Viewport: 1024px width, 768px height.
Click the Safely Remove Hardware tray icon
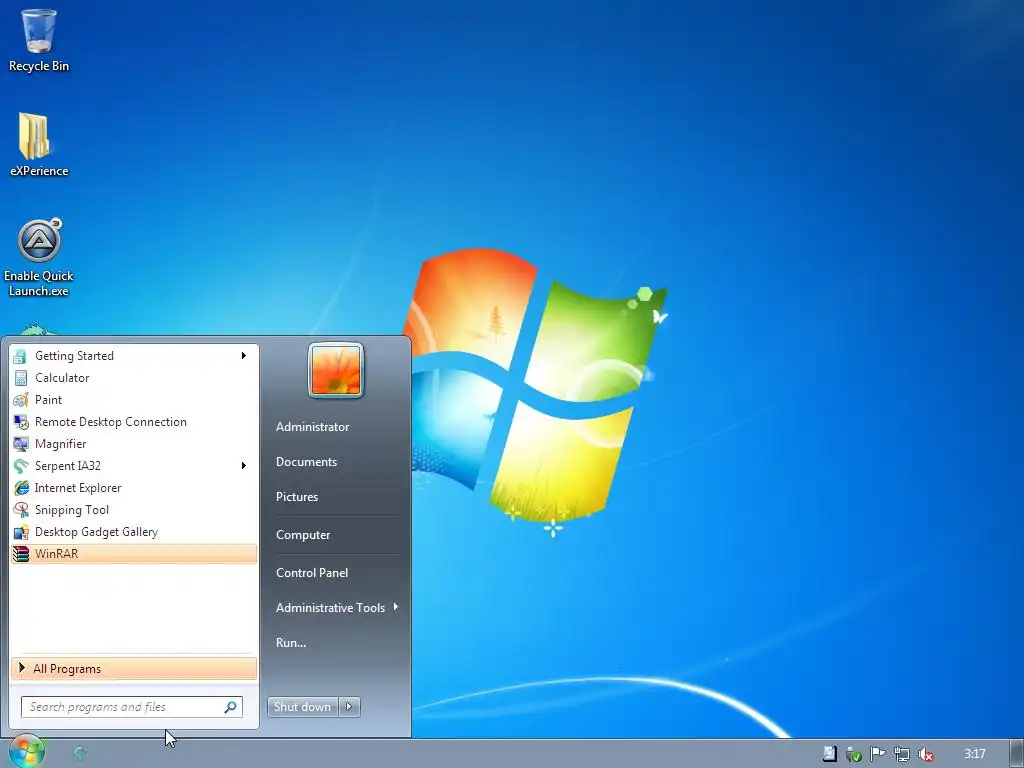click(854, 754)
